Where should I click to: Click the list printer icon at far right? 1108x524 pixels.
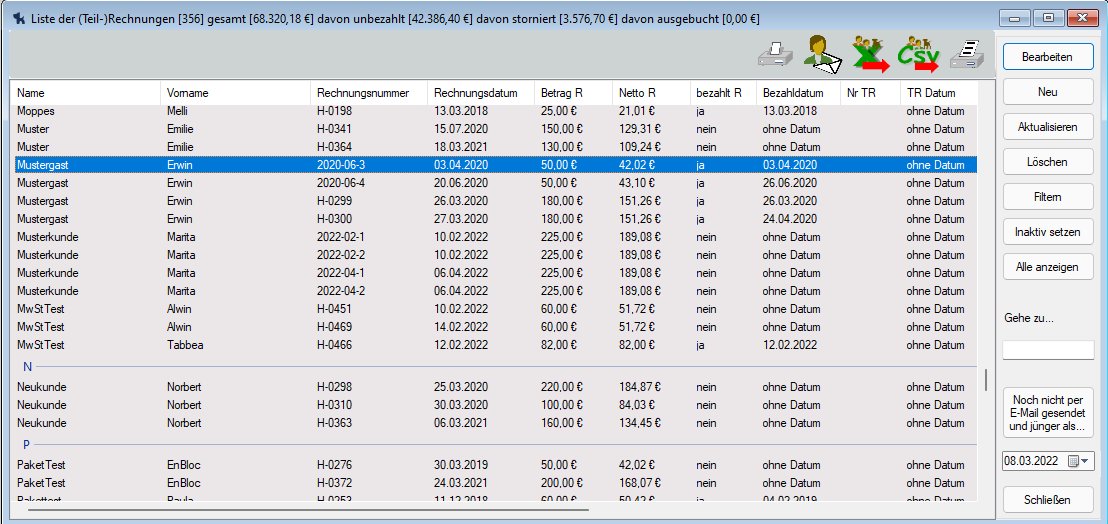pos(966,54)
